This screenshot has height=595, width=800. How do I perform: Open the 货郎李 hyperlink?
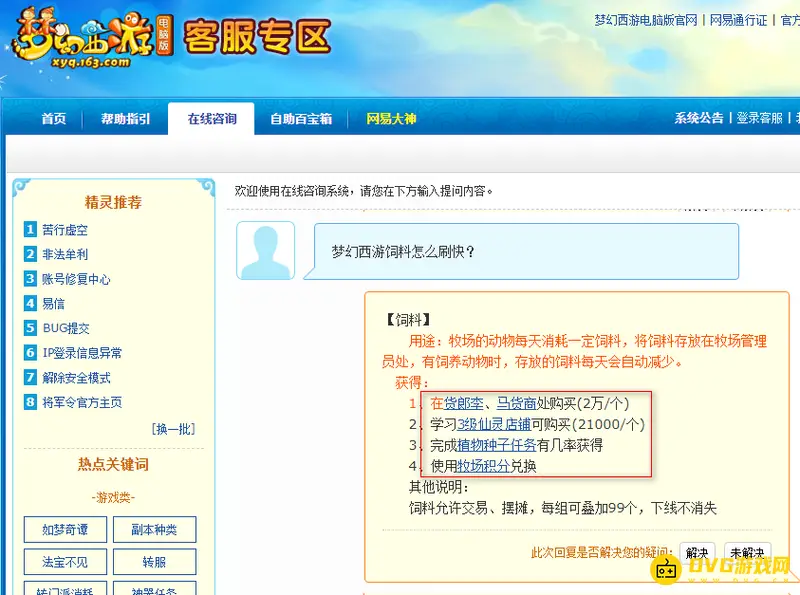coord(463,403)
